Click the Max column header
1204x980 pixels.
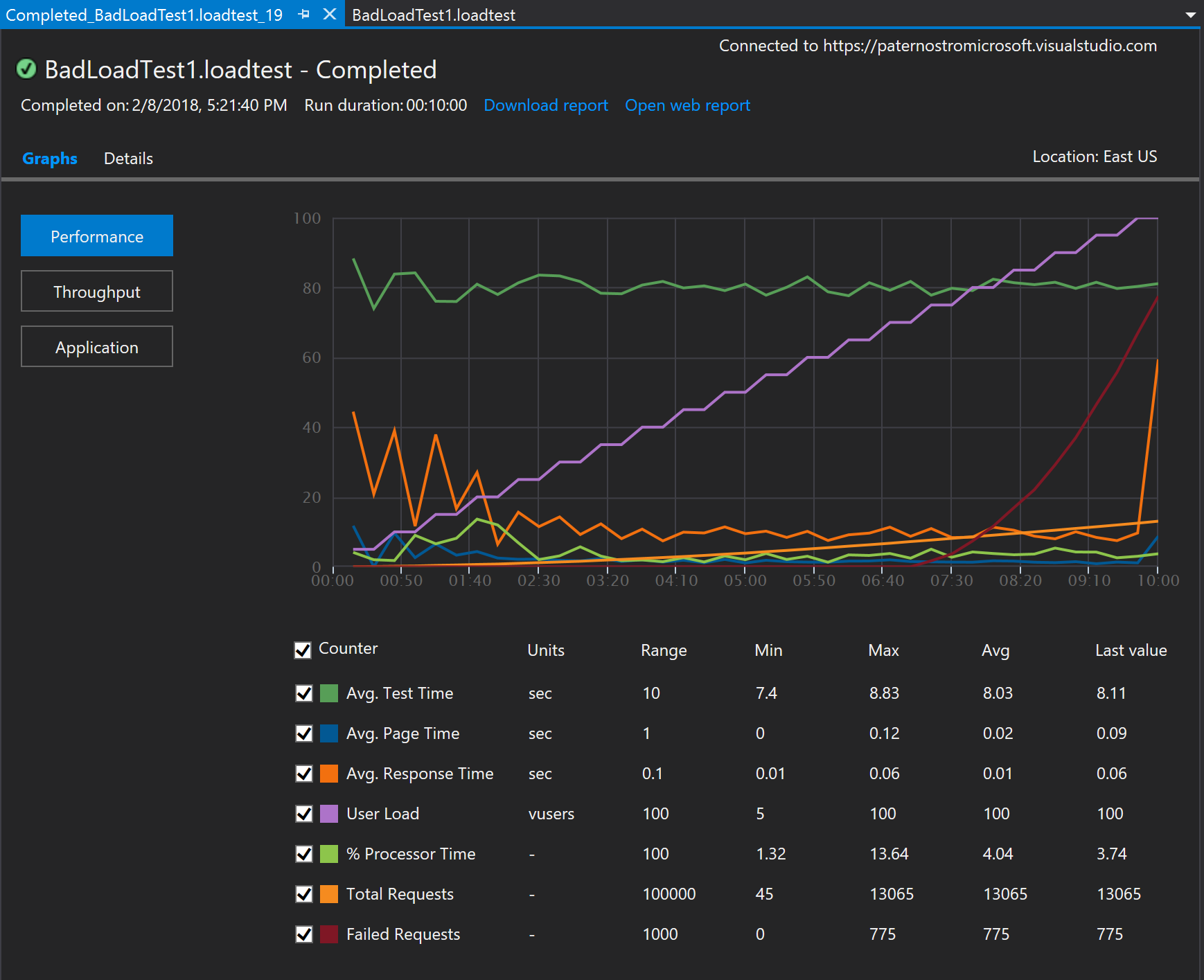pos(883,650)
